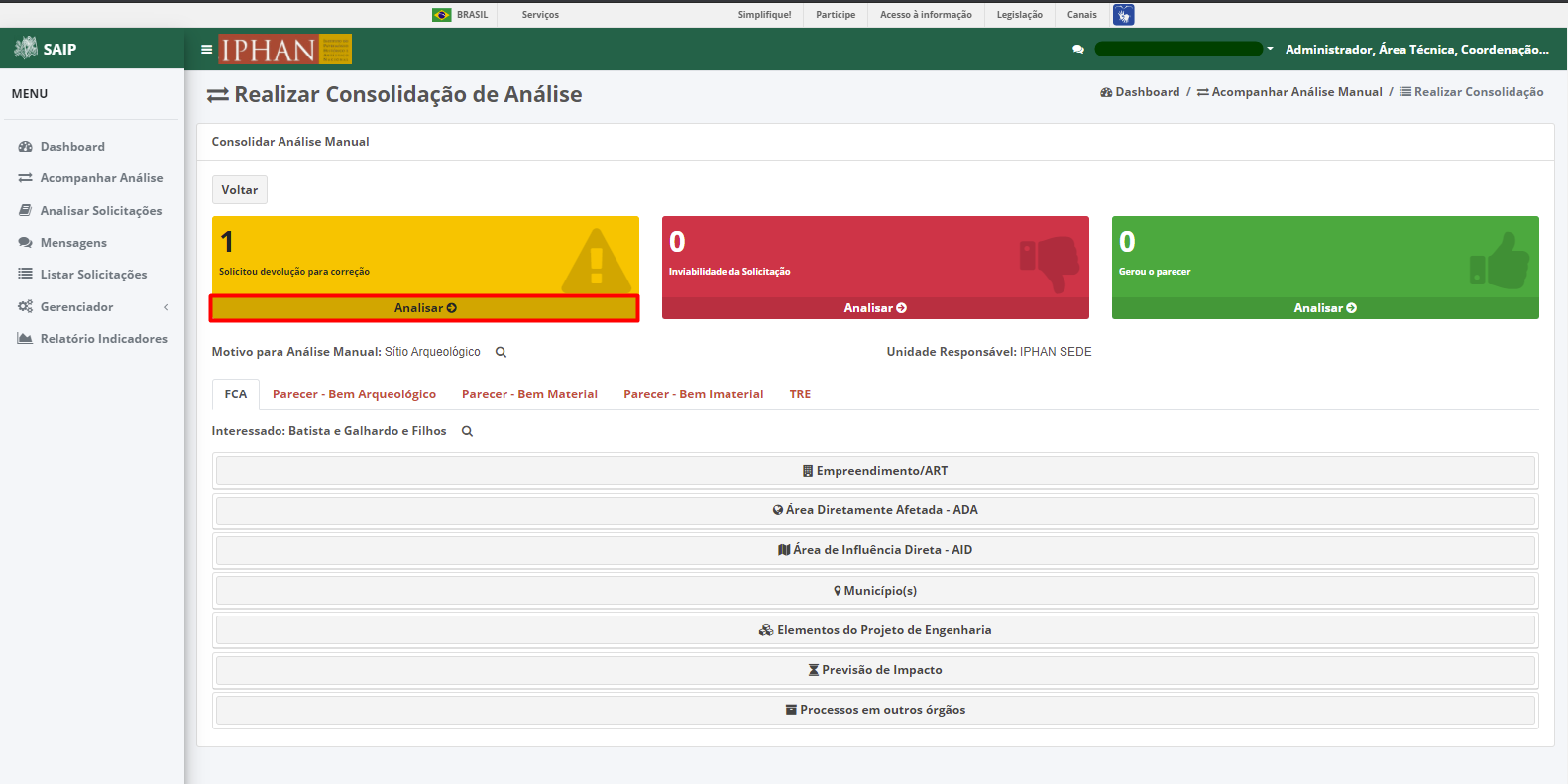Image resolution: width=1568 pixels, height=784 pixels.
Task: Open the VLibras accessibility icon
Action: point(1123,15)
